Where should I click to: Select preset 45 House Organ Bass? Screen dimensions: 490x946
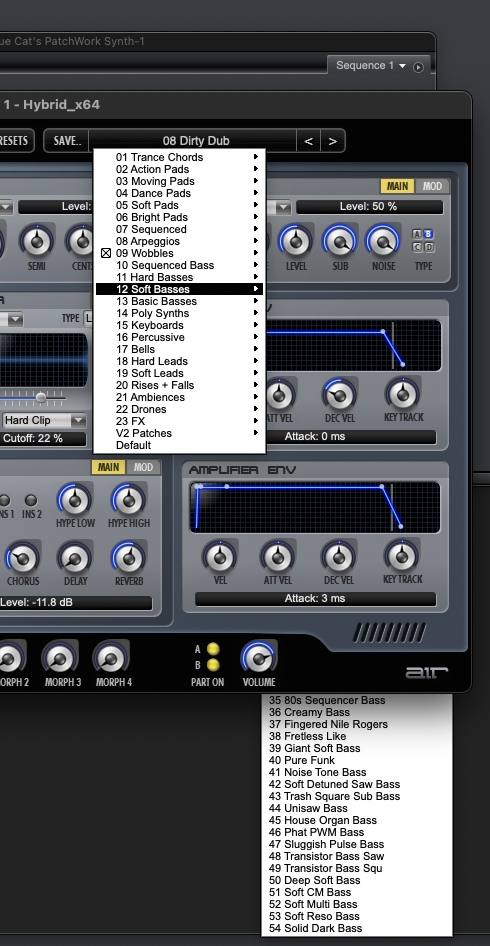(x=357, y=820)
